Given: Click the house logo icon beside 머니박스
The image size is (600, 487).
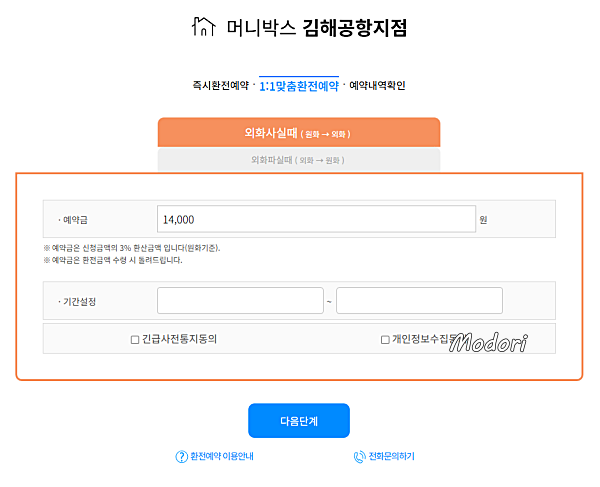Looking at the screenshot, I should [204, 27].
